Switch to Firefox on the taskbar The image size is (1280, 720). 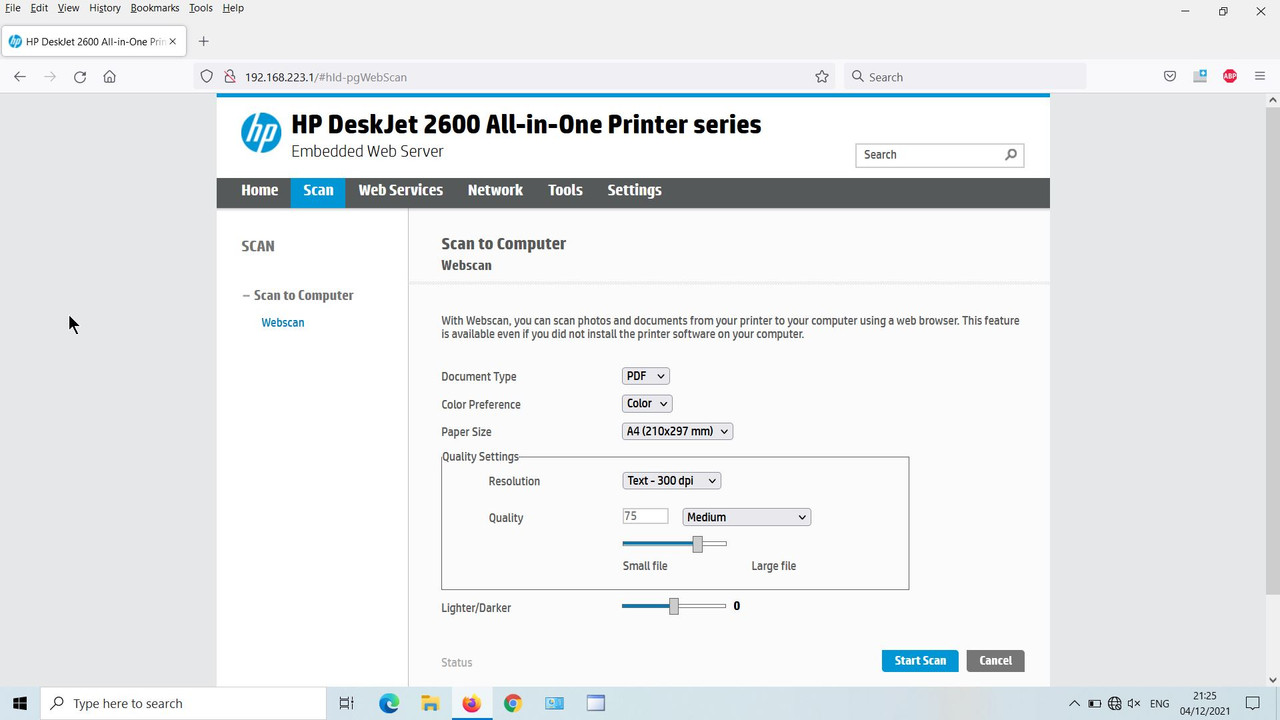tap(471, 703)
